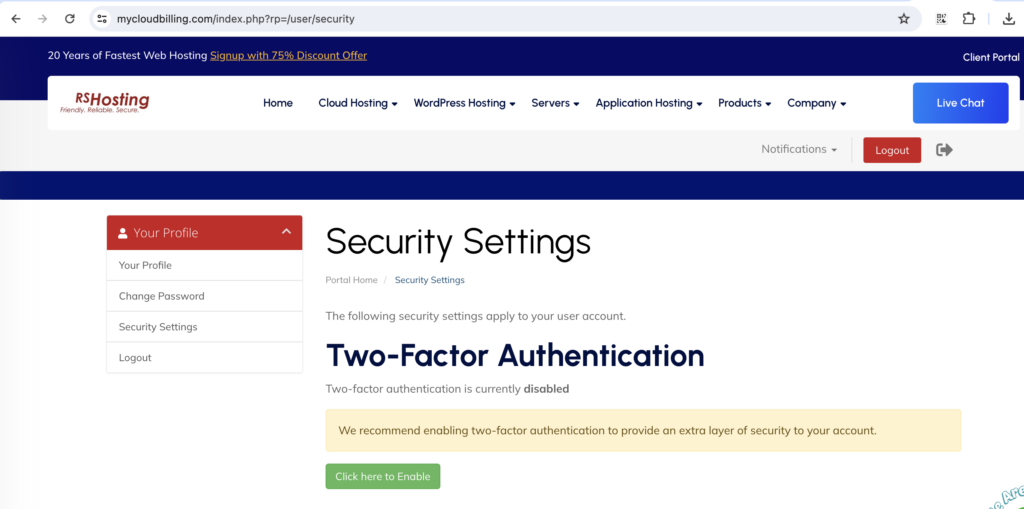Start a Live Chat session
This screenshot has height=509, width=1024.
tap(960, 103)
